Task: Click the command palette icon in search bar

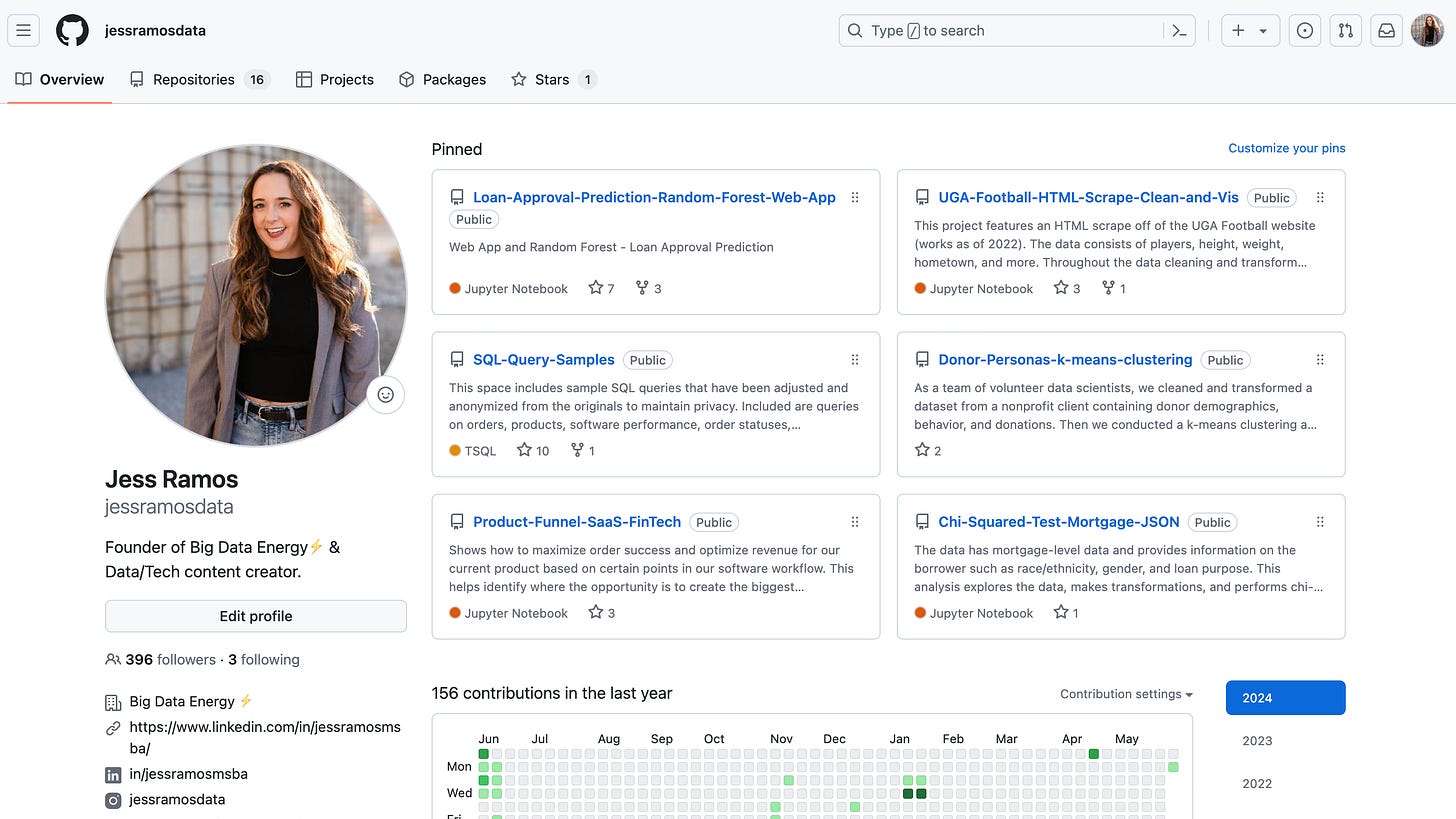Action: [x=1179, y=30]
